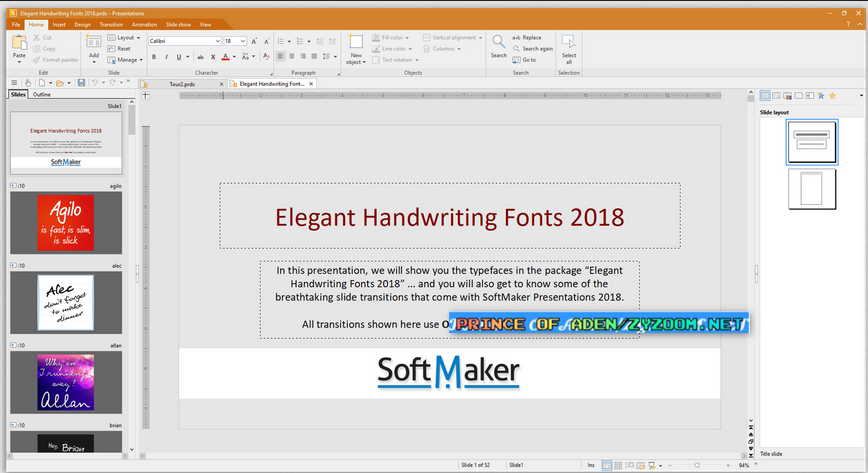Align paragraph left
Image resolution: width=868 pixels, height=473 pixels.
tap(281, 56)
